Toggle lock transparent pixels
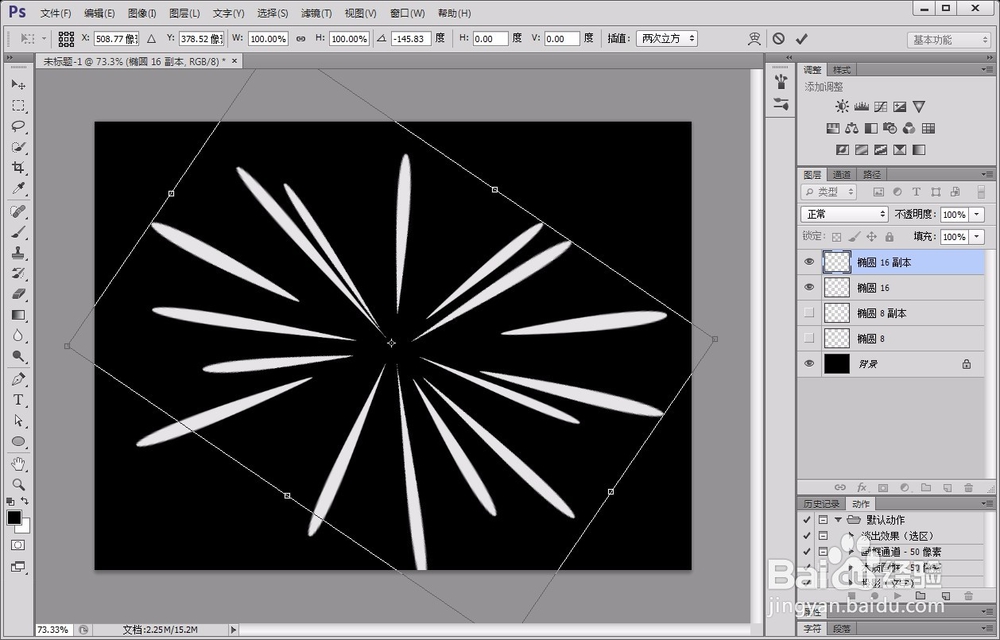This screenshot has height=640, width=1000. click(x=837, y=236)
